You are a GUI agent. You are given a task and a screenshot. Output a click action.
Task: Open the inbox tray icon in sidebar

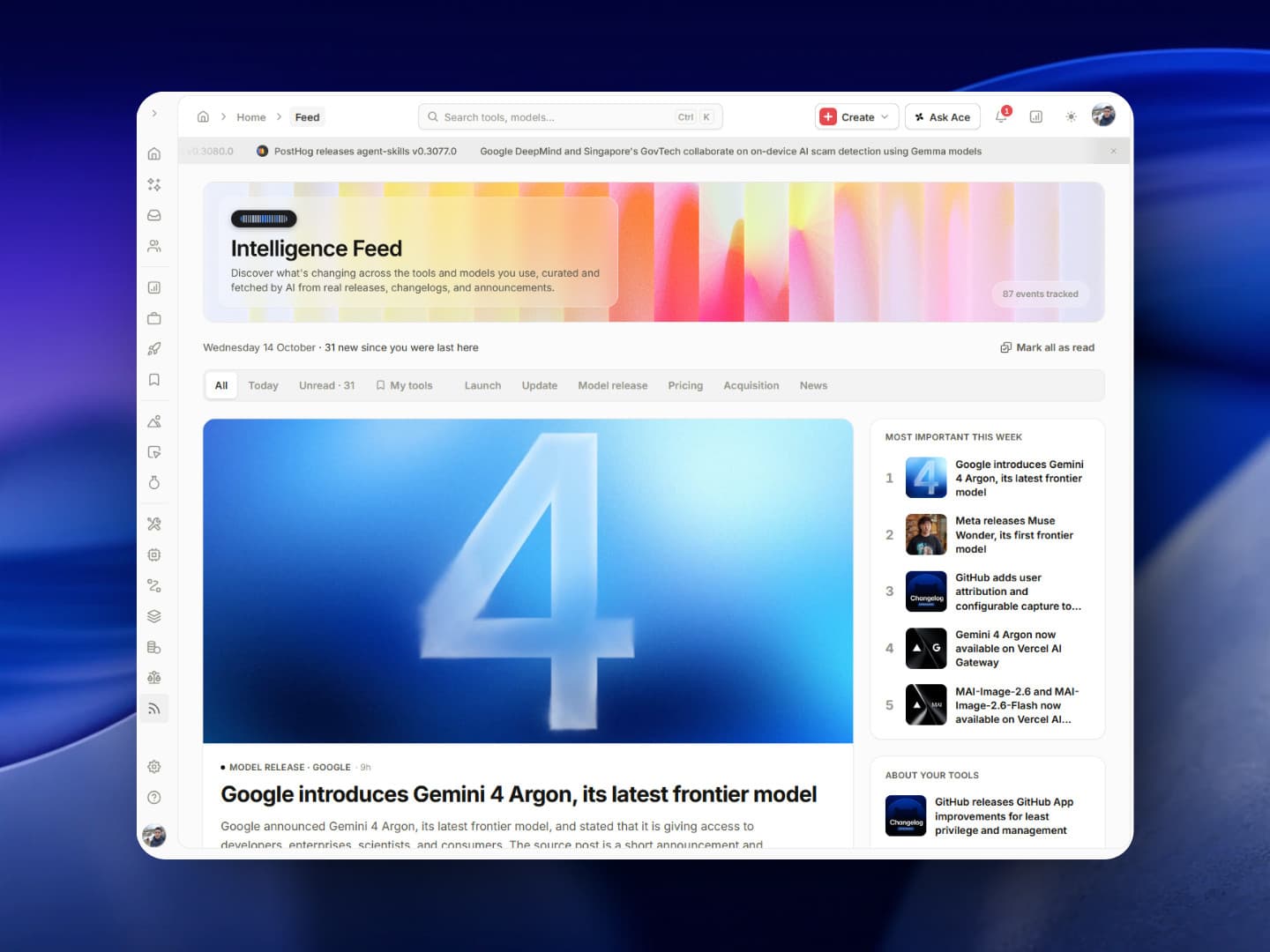pyautogui.click(x=154, y=215)
